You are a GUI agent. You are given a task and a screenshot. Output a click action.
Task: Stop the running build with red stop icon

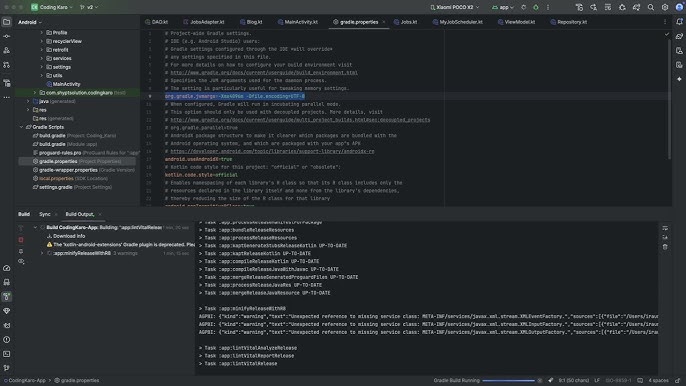pos(21,240)
